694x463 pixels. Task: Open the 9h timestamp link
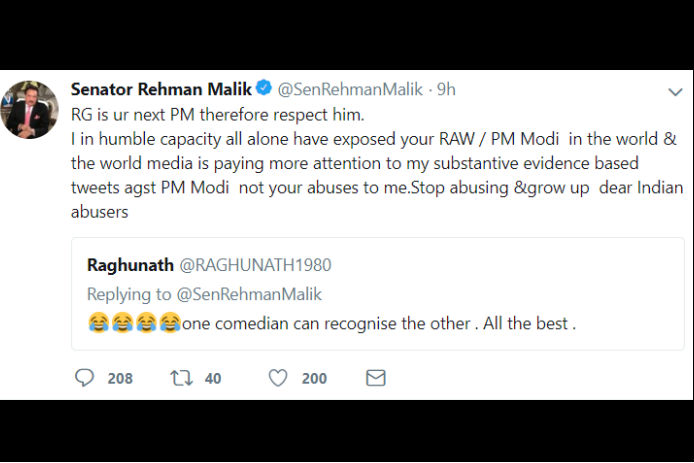pyautogui.click(x=446, y=89)
